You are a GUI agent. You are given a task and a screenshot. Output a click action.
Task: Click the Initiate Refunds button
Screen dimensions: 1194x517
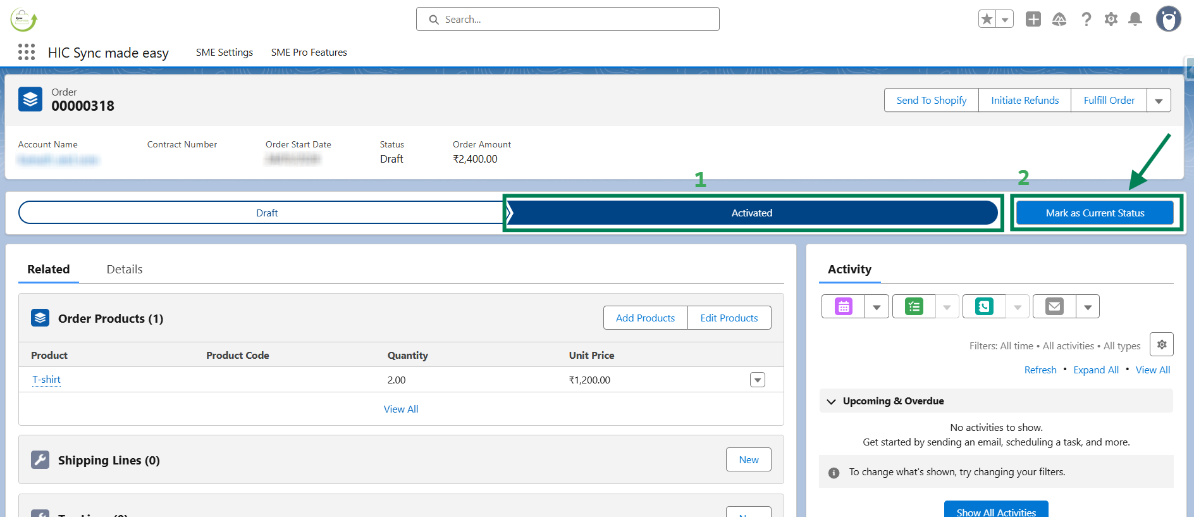(1025, 101)
